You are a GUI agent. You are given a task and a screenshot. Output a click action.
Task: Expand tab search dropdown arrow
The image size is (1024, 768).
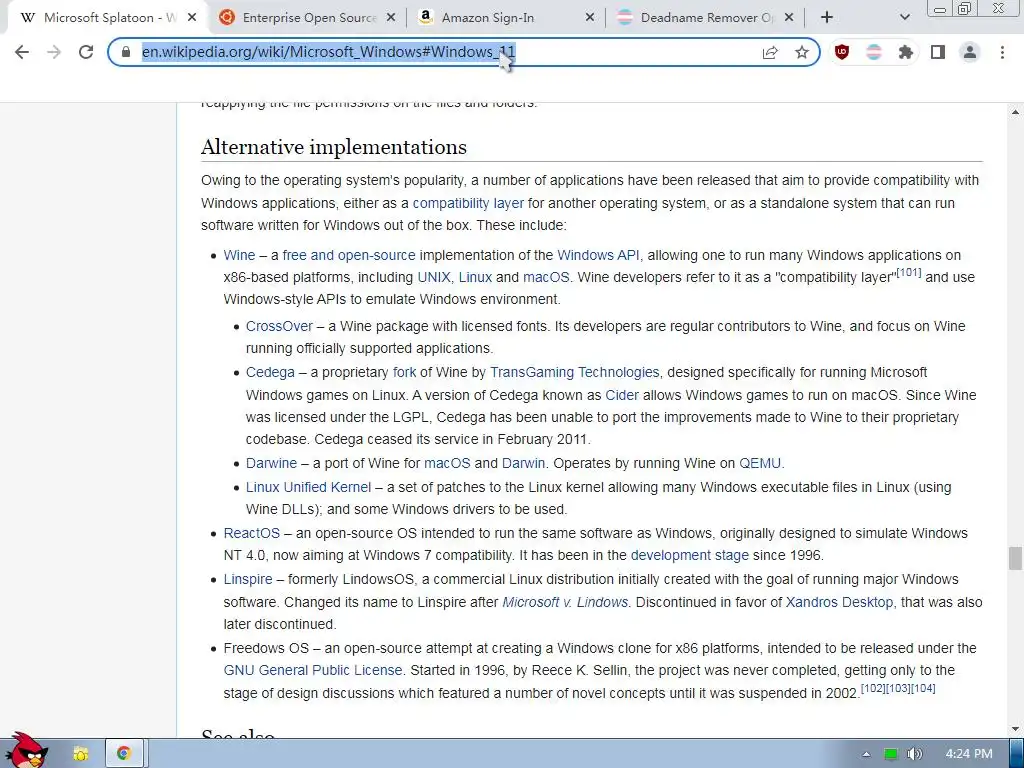pyautogui.click(x=904, y=18)
